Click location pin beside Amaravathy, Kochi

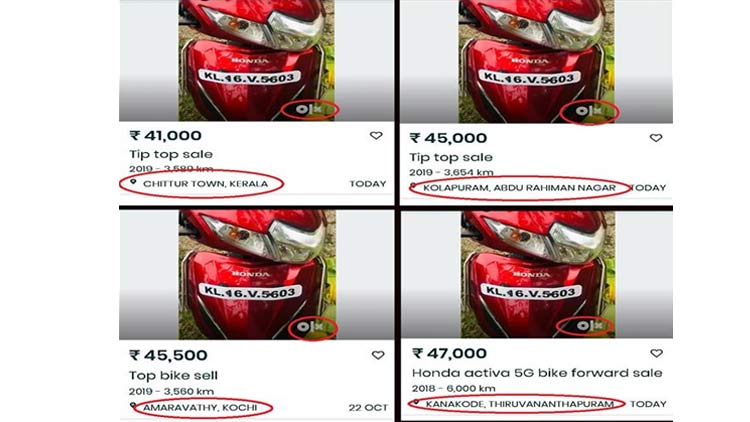(x=132, y=405)
